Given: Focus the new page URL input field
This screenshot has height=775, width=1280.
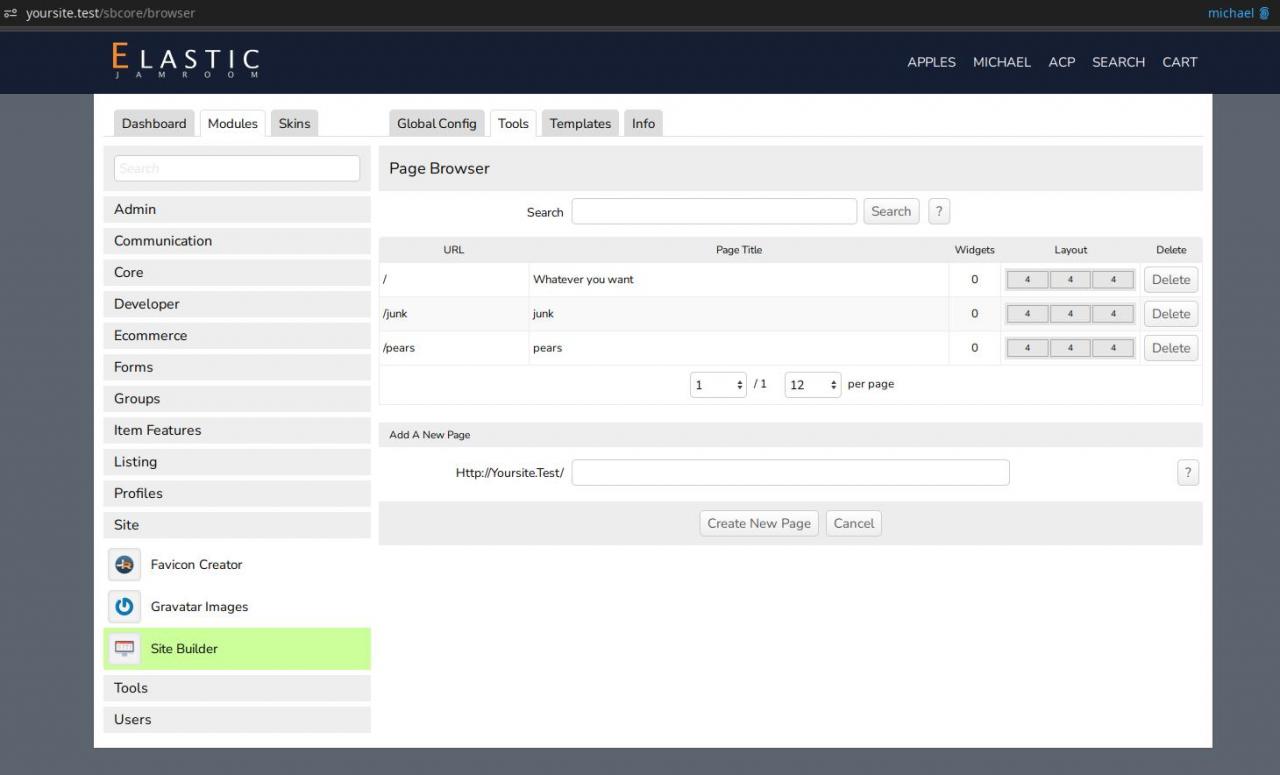Looking at the screenshot, I should [790, 473].
